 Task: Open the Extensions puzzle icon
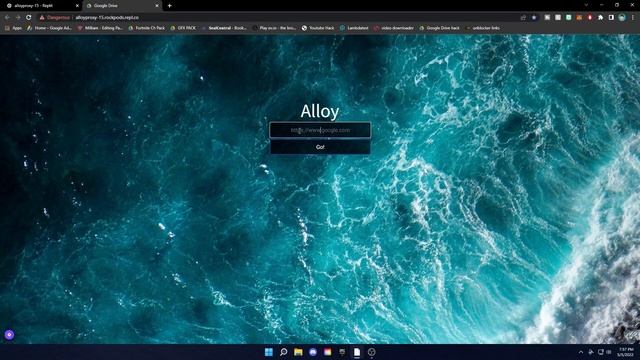[x=600, y=18]
